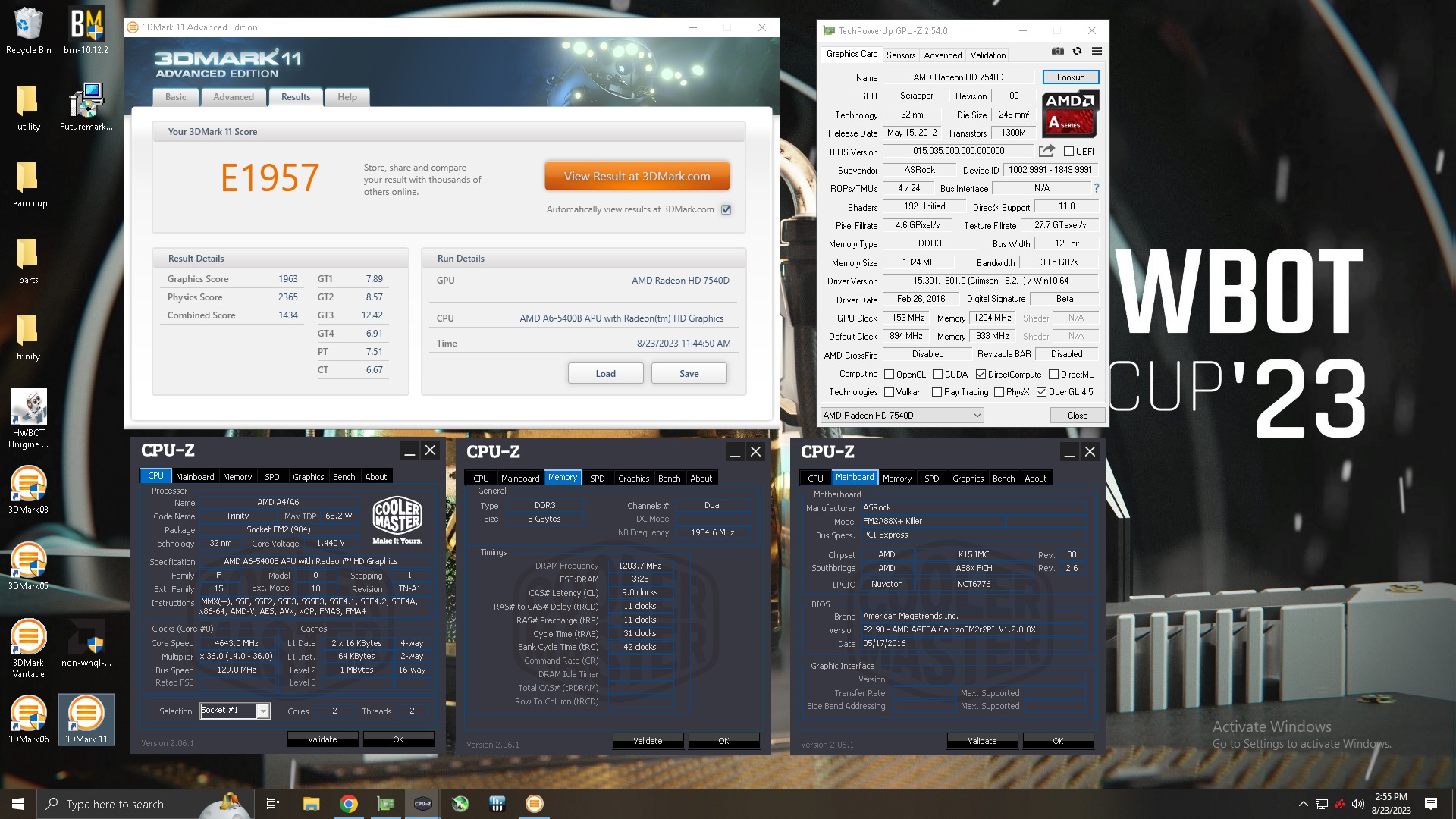
Task: Click View Result at 3DMark.com button
Action: (x=637, y=176)
